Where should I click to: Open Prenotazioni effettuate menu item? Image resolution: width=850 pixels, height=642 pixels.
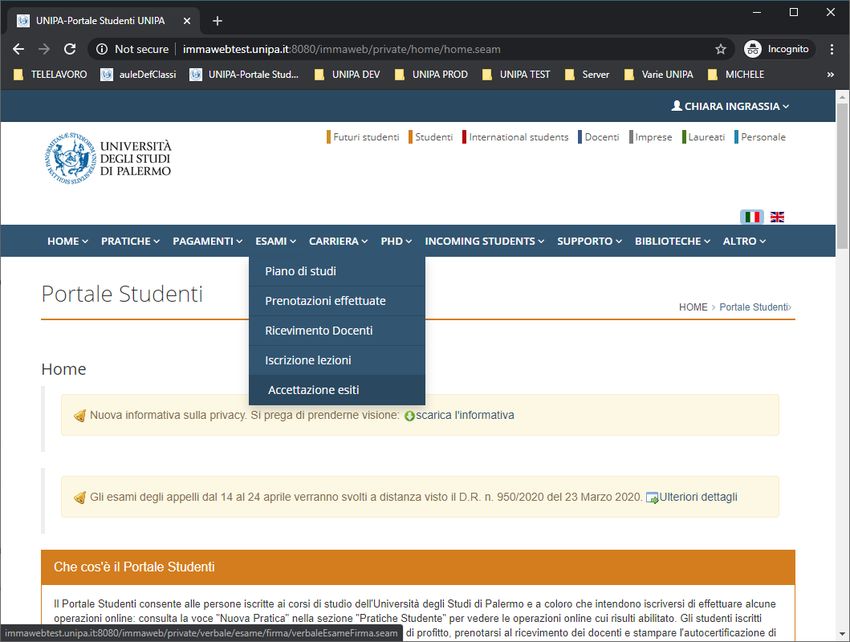325,301
